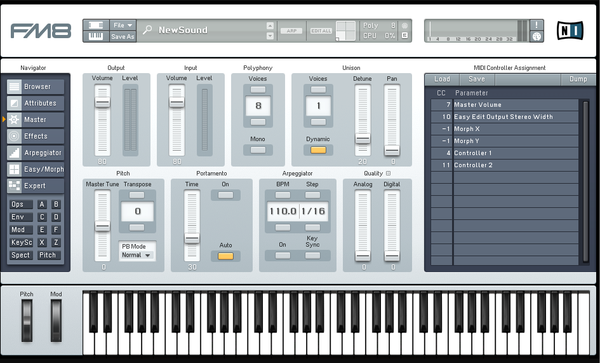This screenshot has height=363, width=600.
Task: Open the Expert matrix icon
Action: click(x=15, y=186)
